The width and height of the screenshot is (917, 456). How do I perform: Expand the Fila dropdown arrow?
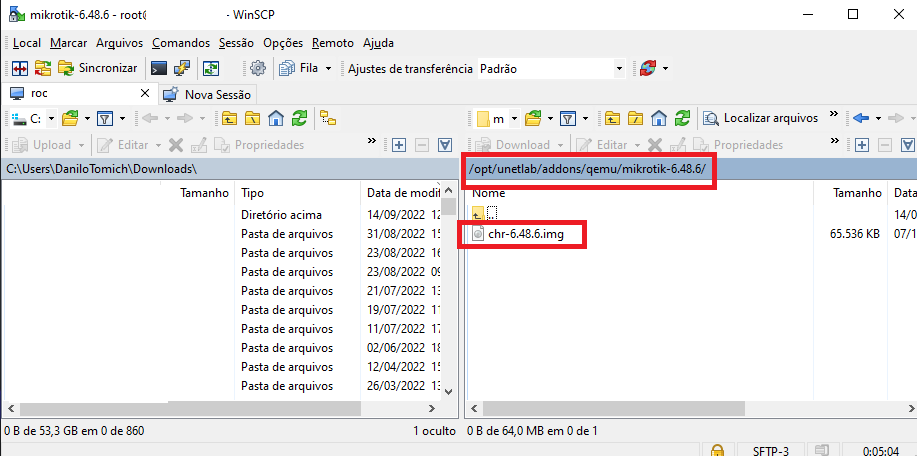coord(328,69)
